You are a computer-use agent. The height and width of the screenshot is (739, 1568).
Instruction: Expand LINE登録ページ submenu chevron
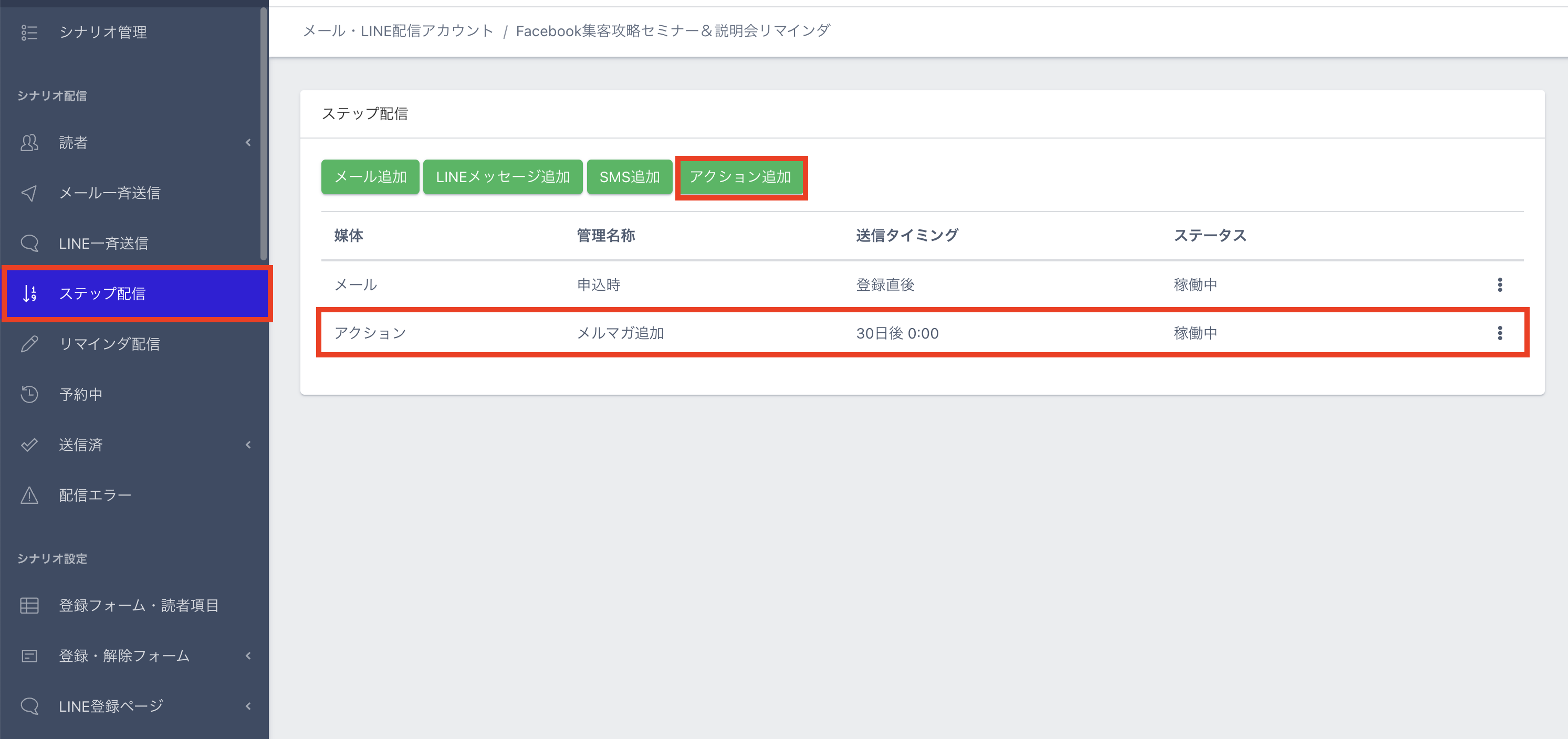[x=248, y=706]
